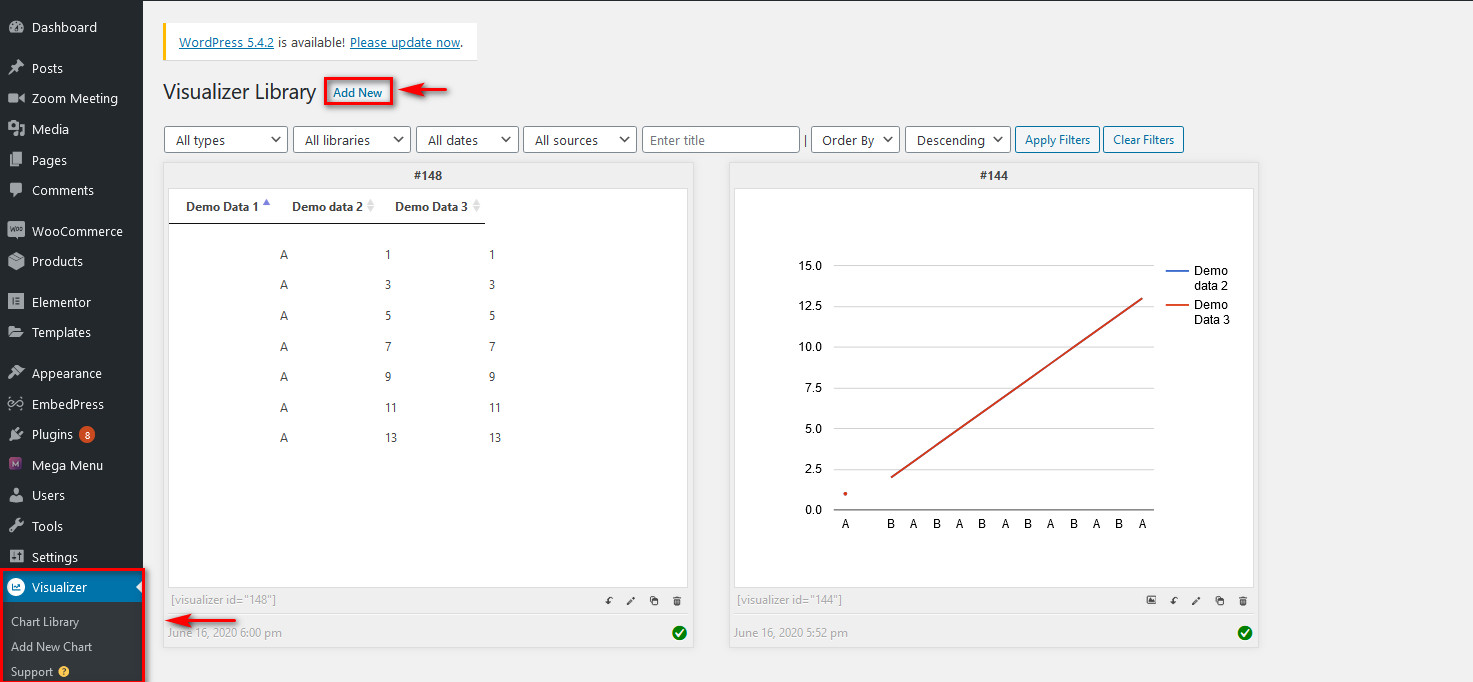Click the Visualizer Library heading

pyautogui.click(x=240, y=92)
